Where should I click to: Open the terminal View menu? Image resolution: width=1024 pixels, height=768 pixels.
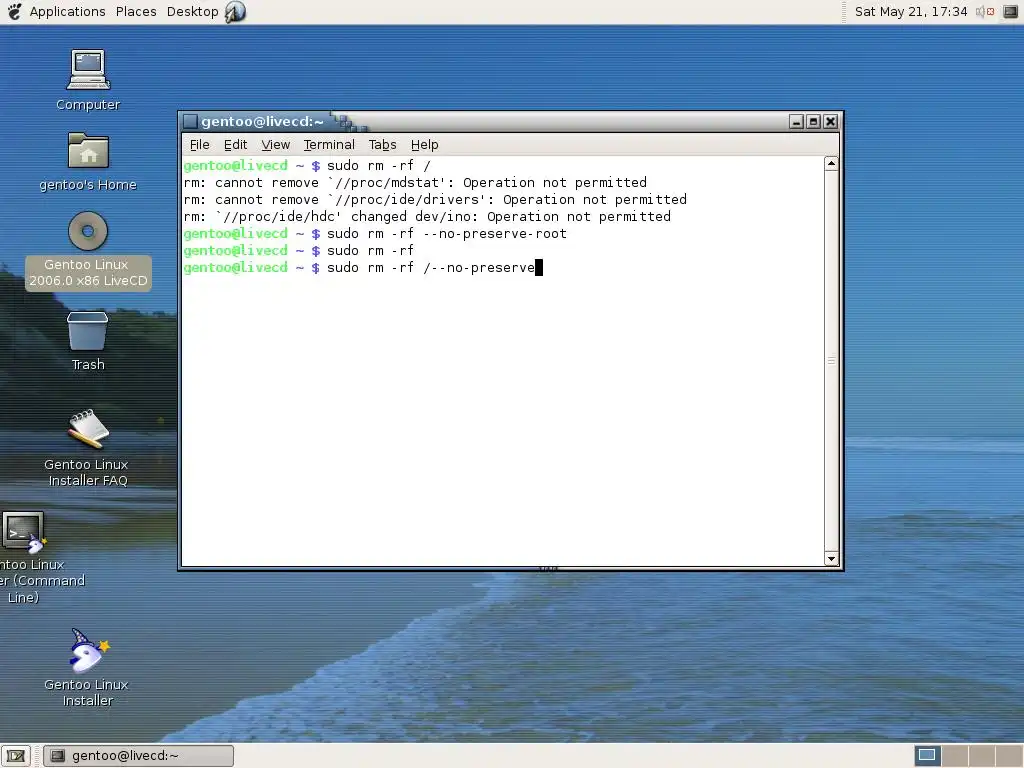coord(276,144)
